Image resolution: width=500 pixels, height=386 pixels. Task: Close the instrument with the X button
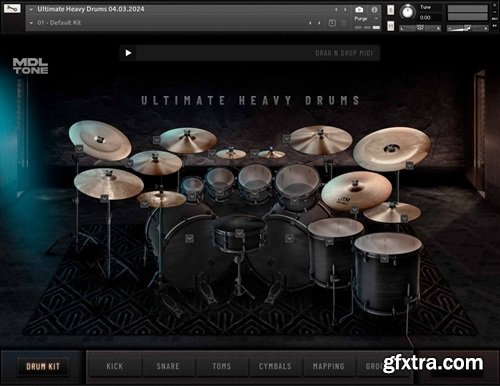[494, 5]
